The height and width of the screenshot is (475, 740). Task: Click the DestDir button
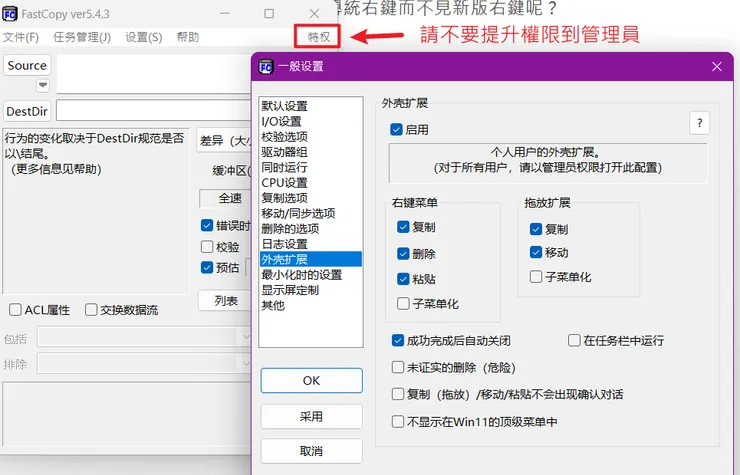pyautogui.click(x=27, y=111)
